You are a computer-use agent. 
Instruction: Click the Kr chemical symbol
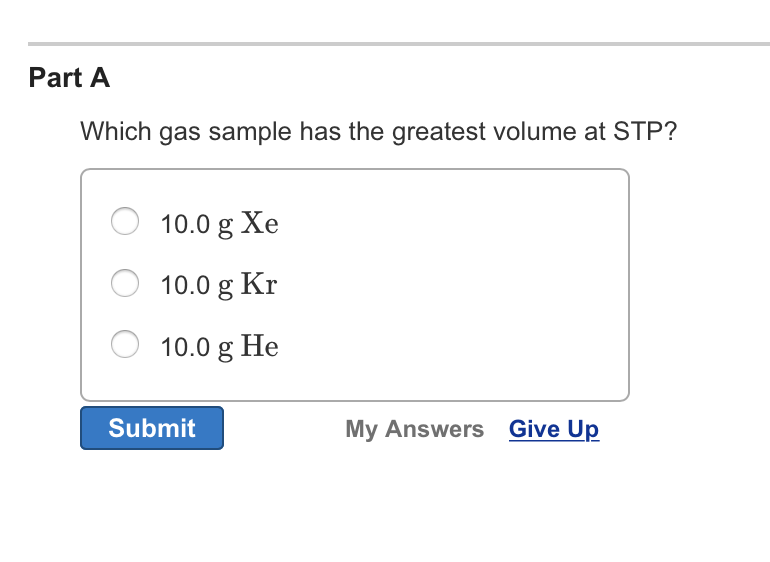pos(259,285)
